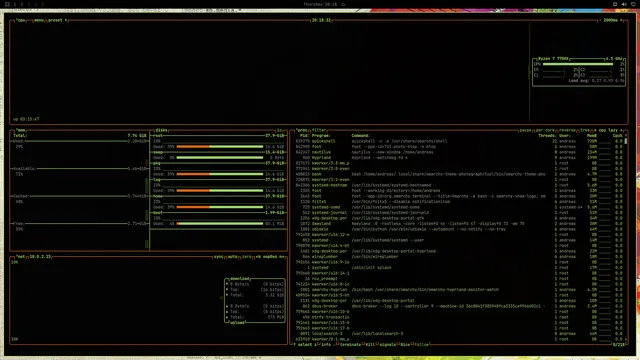
Task: Click the Load avg readout
Action: (596, 81)
